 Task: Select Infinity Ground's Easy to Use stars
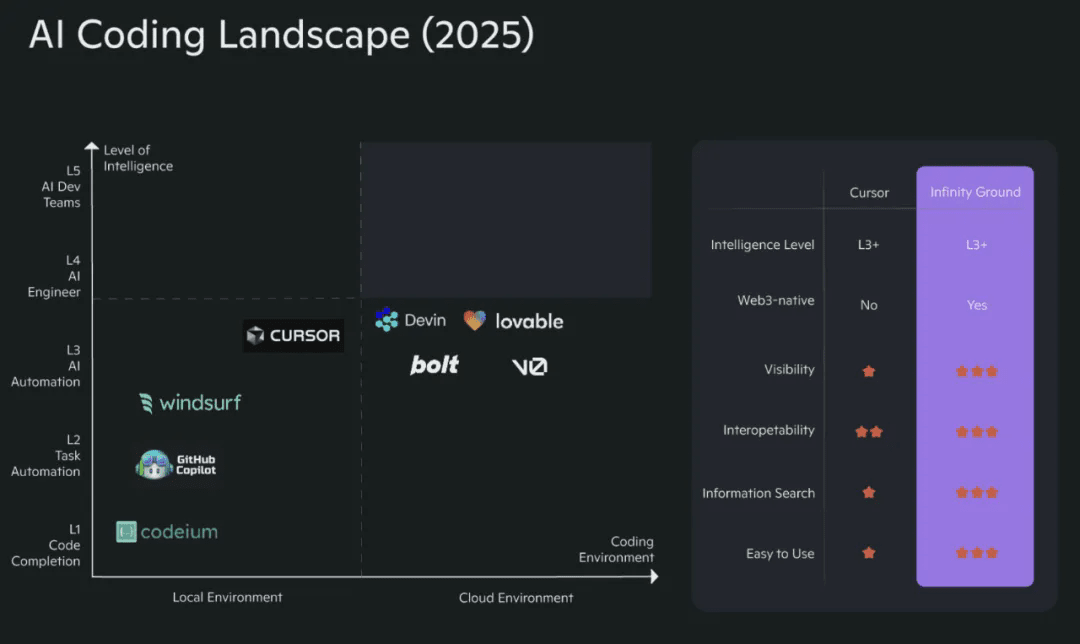[x=977, y=553]
